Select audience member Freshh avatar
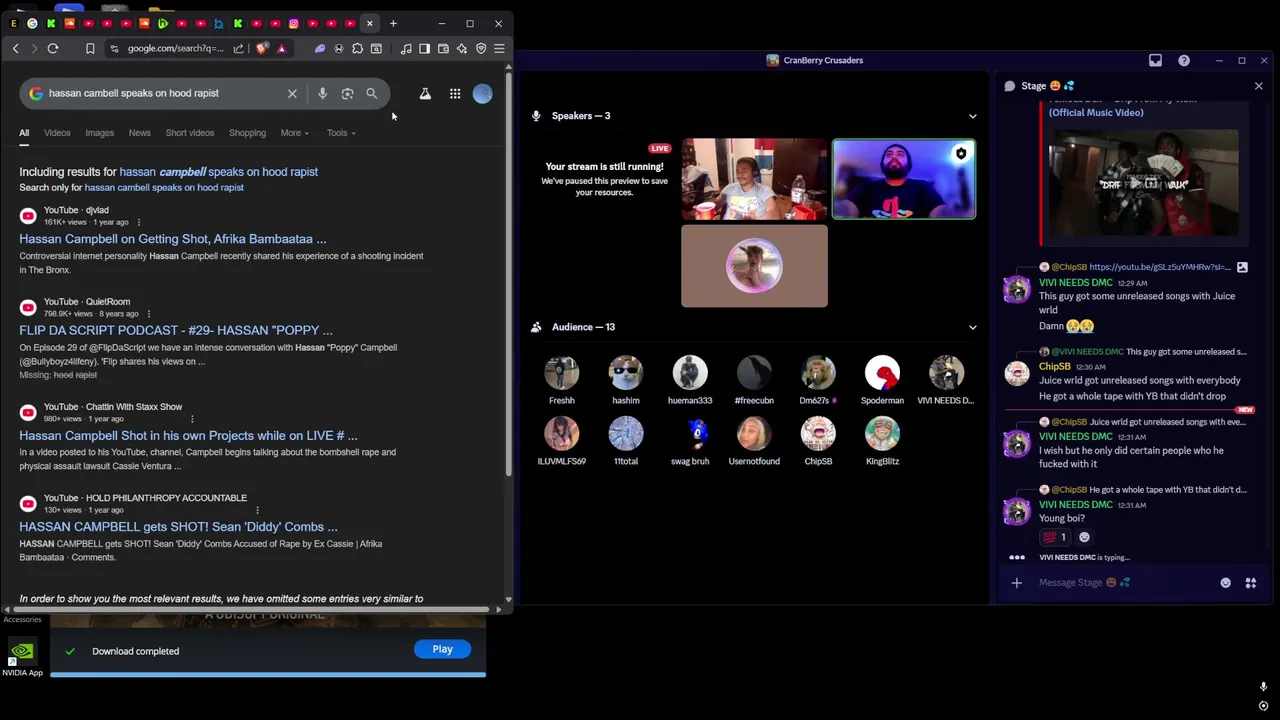 [x=561, y=372]
